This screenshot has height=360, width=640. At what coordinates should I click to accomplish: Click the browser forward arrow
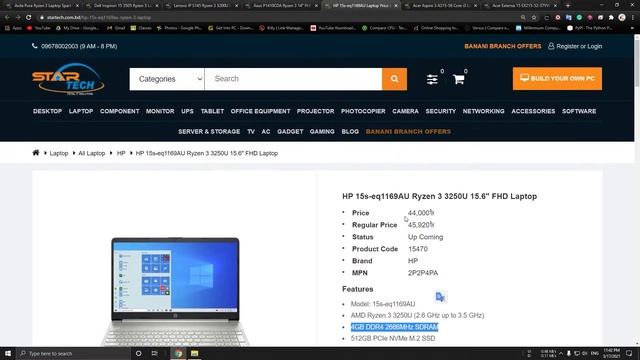(x=18, y=18)
